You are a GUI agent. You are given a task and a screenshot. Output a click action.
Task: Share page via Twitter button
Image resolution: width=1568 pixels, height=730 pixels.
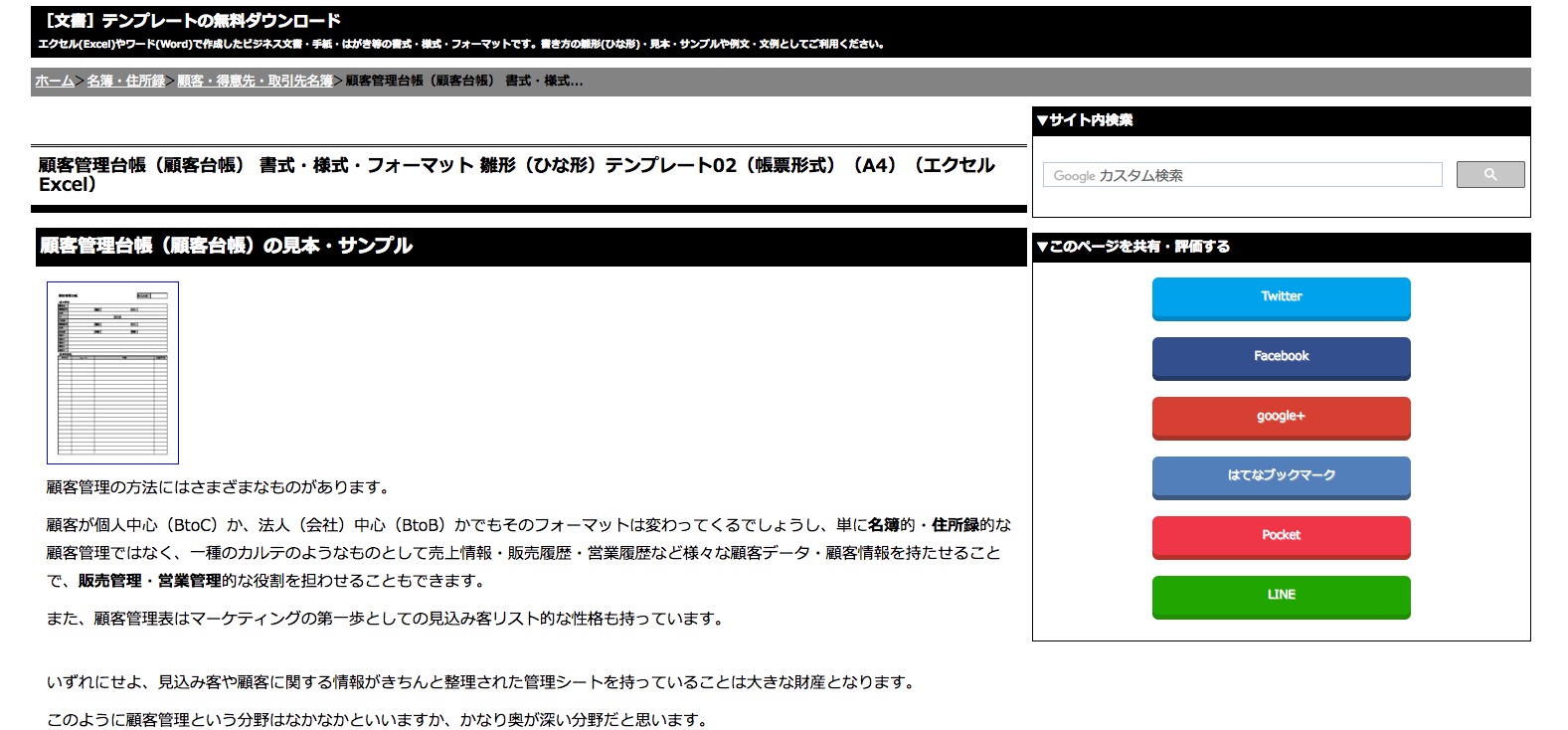click(x=1281, y=298)
